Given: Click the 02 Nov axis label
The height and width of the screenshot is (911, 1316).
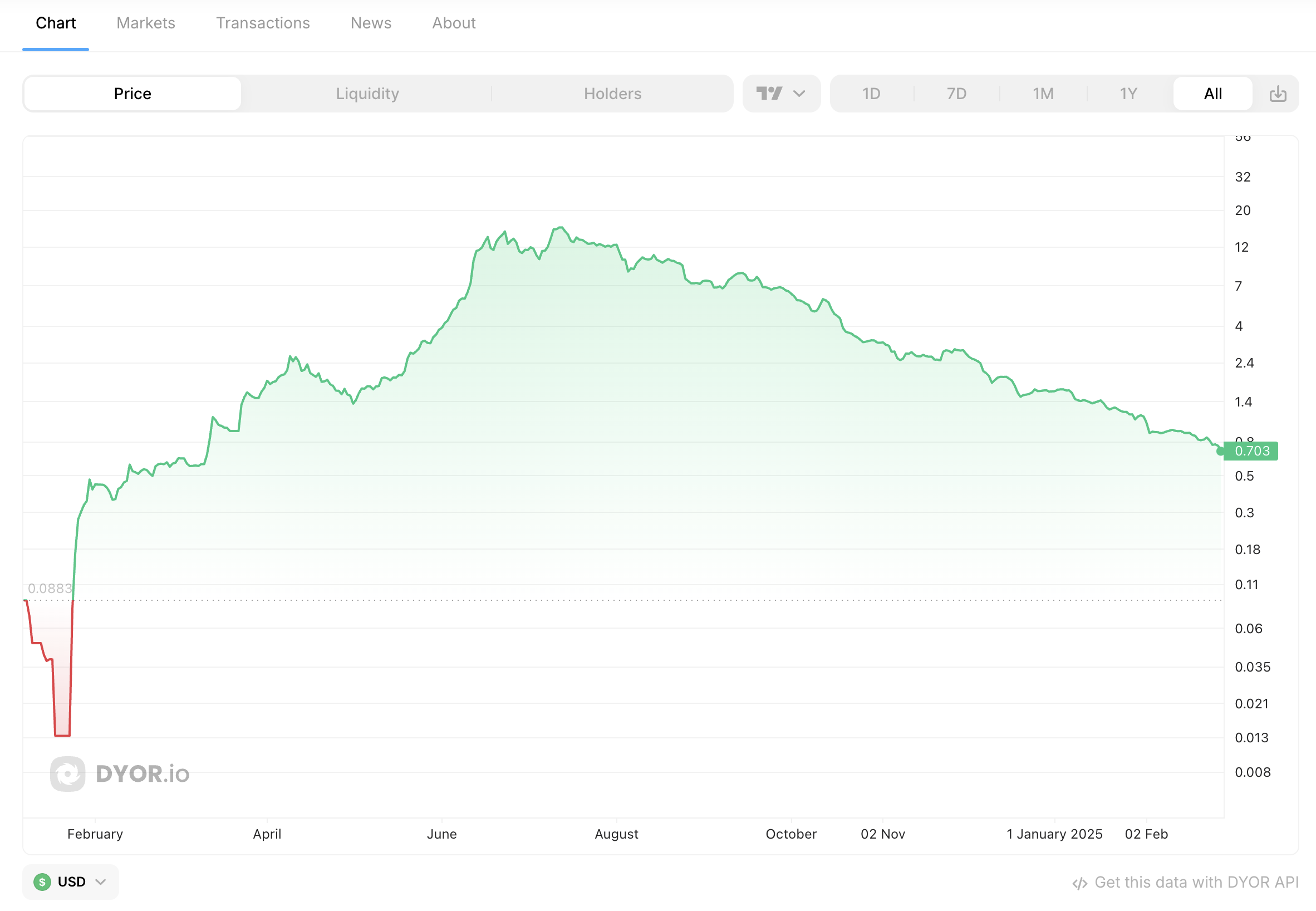Looking at the screenshot, I should click(883, 834).
